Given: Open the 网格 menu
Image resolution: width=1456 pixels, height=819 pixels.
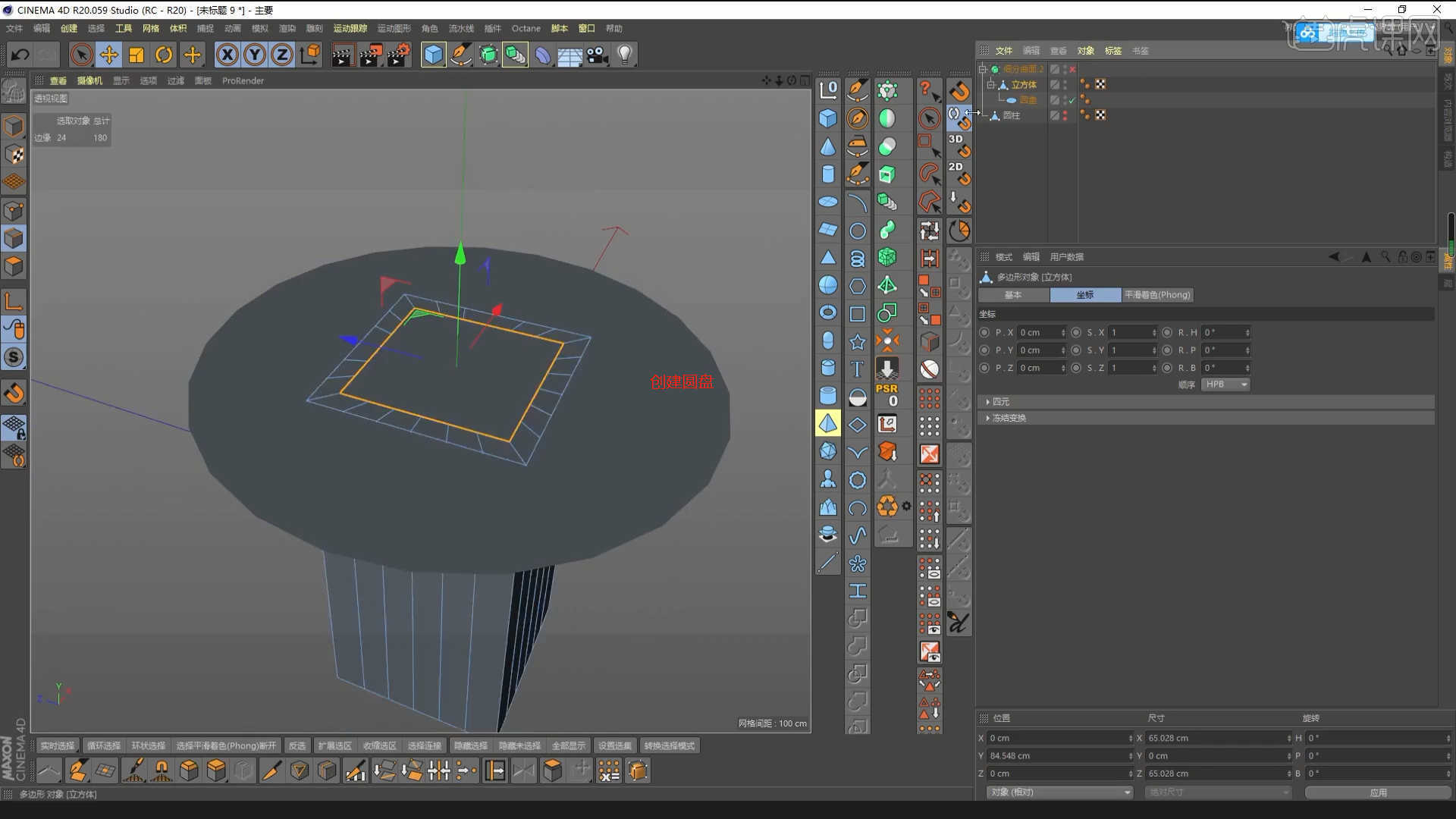Looking at the screenshot, I should [151, 28].
